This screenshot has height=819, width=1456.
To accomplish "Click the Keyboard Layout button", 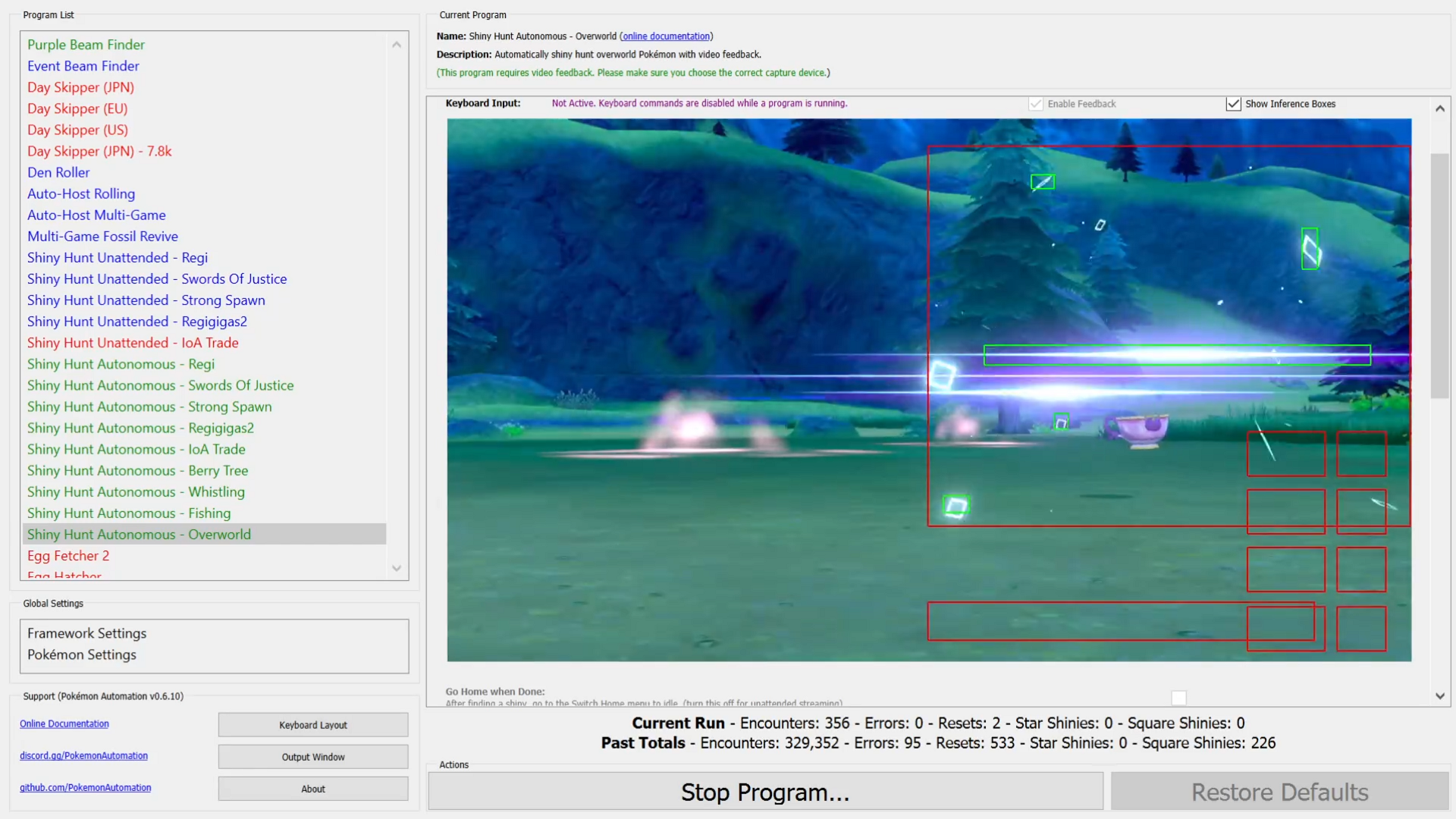I will (312, 725).
